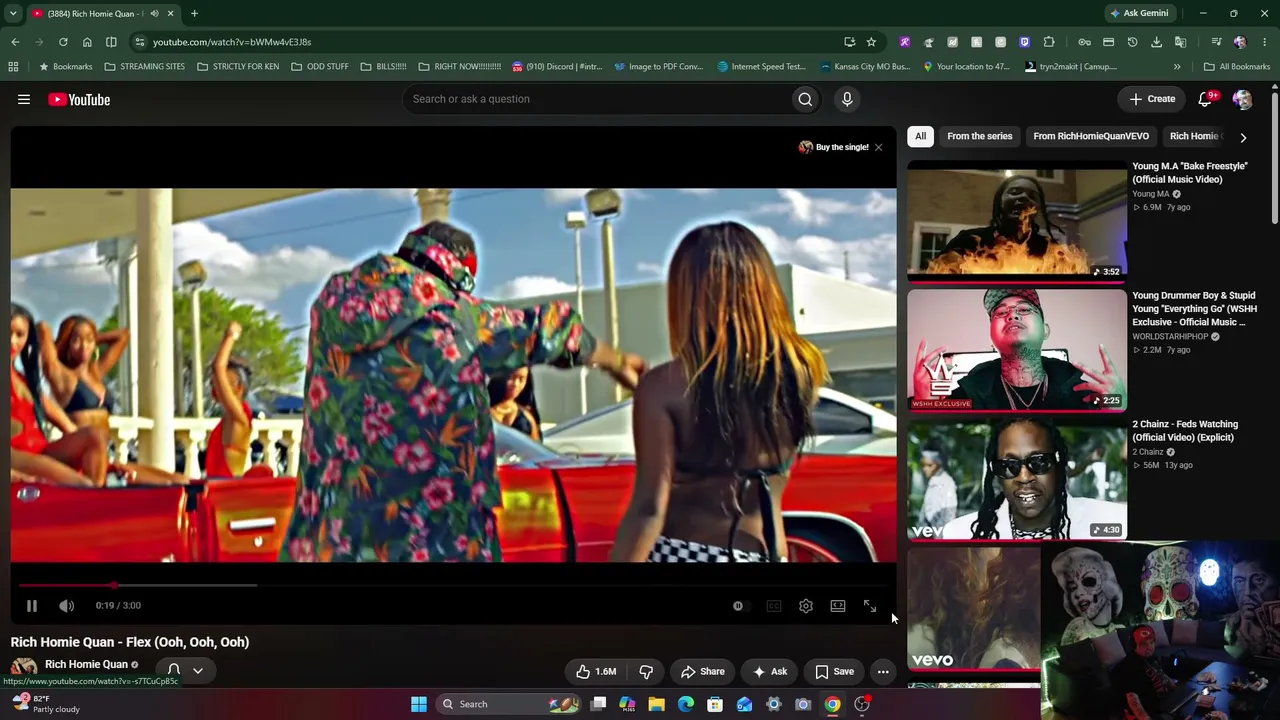Switch to theater mode view

pos(838,606)
